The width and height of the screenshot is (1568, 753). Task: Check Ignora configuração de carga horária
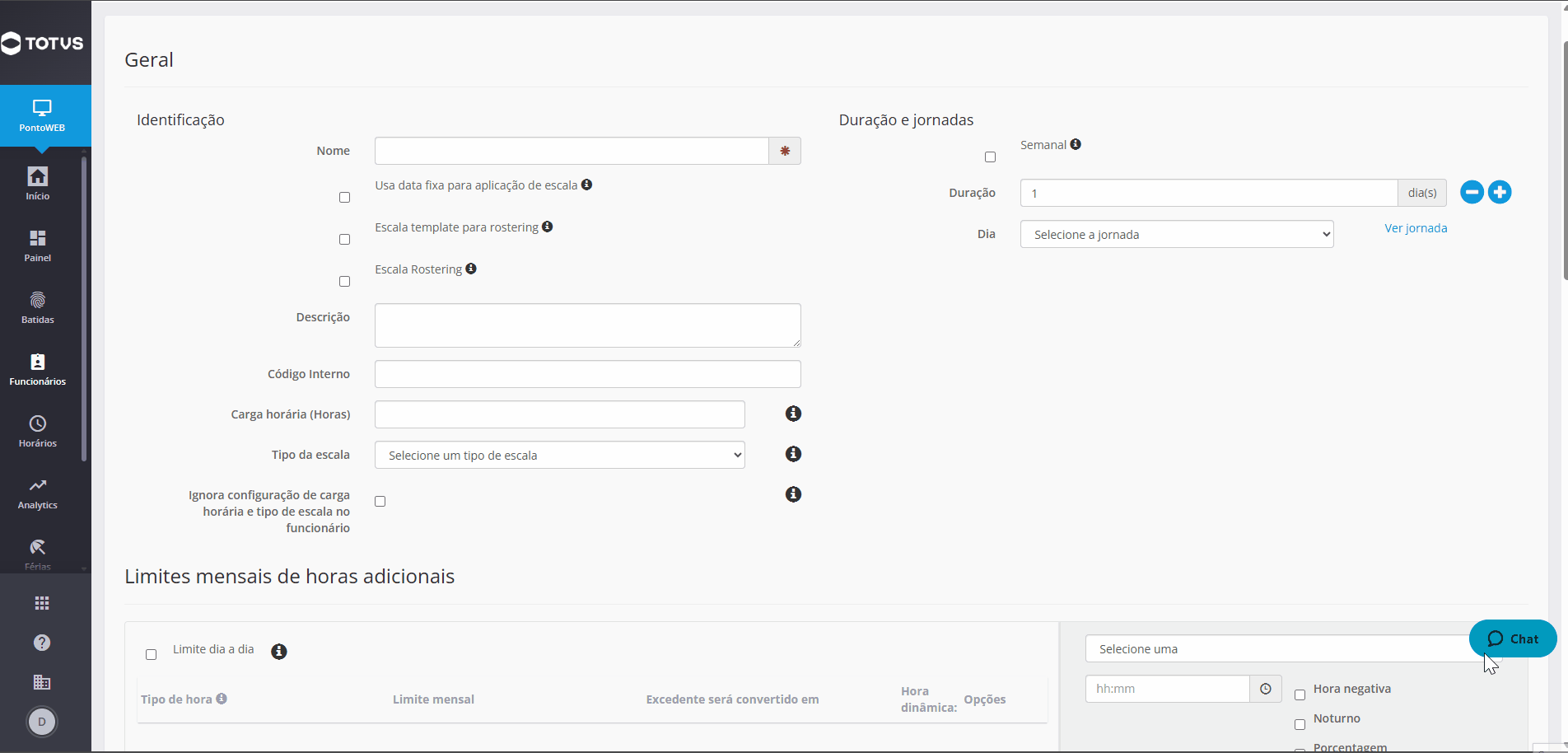pos(380,502)
